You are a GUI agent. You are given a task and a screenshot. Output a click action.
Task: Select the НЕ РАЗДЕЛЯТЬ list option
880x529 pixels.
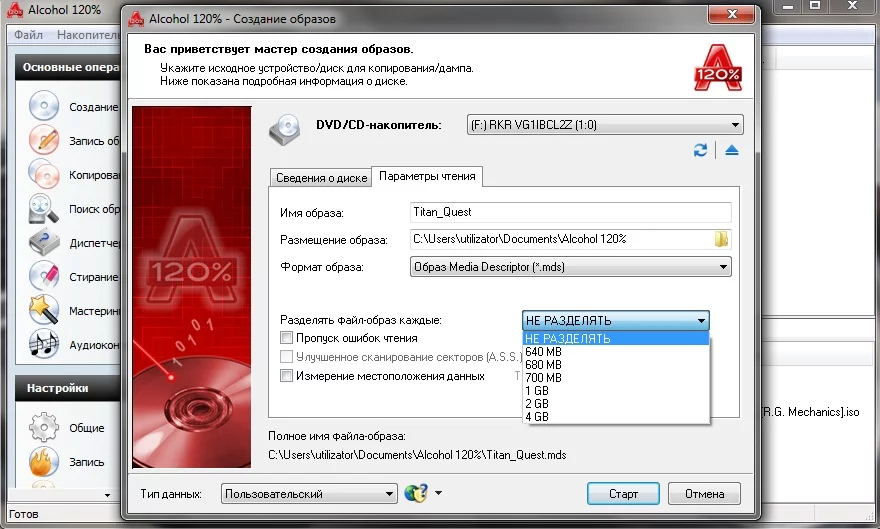(616, 338)
